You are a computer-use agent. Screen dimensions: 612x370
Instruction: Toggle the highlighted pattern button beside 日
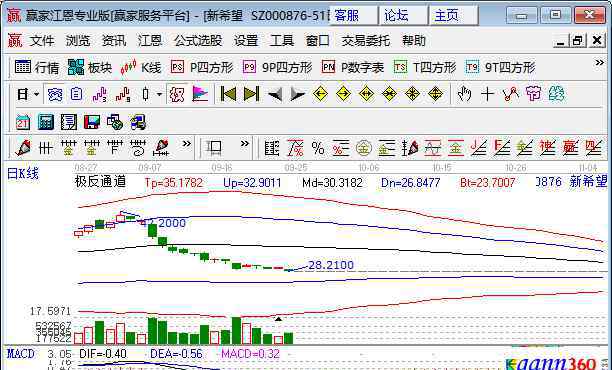(x=55, y=94)
